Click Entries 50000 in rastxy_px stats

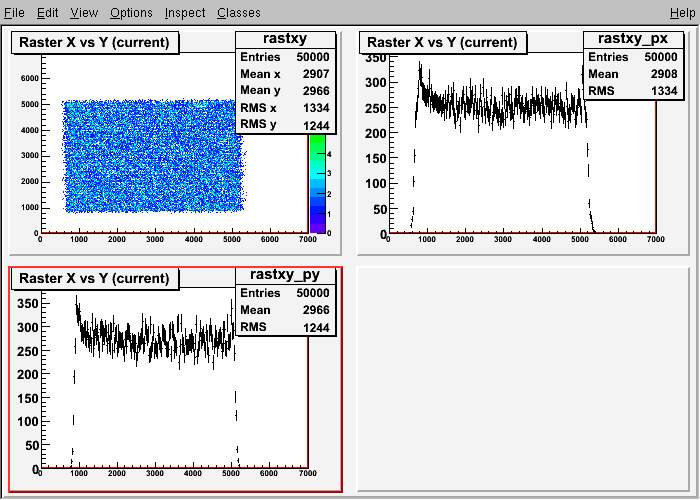[x=633, y=57]
